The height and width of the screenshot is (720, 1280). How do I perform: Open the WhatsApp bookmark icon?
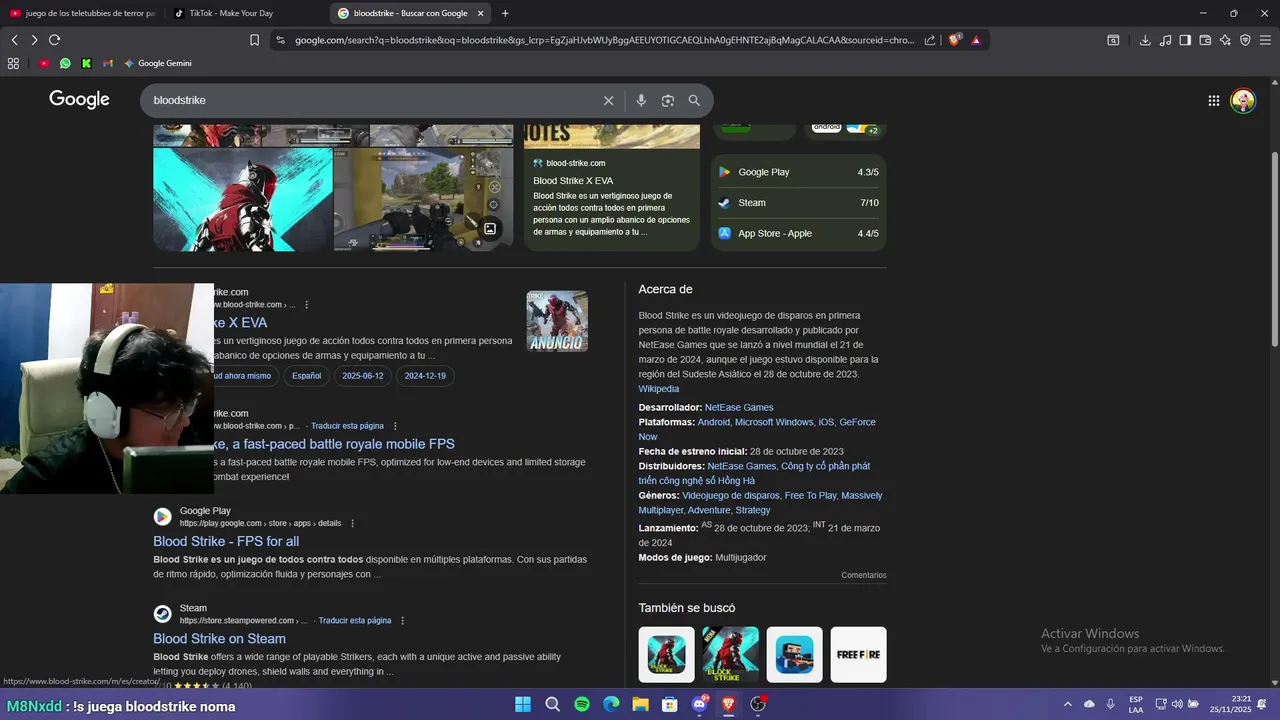click(x=65, y=63)
